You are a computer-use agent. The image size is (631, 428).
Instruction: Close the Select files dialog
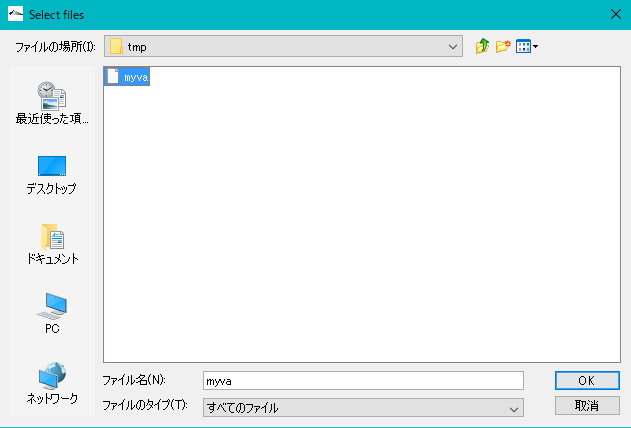pyautogui.click(x=616, y=14)
